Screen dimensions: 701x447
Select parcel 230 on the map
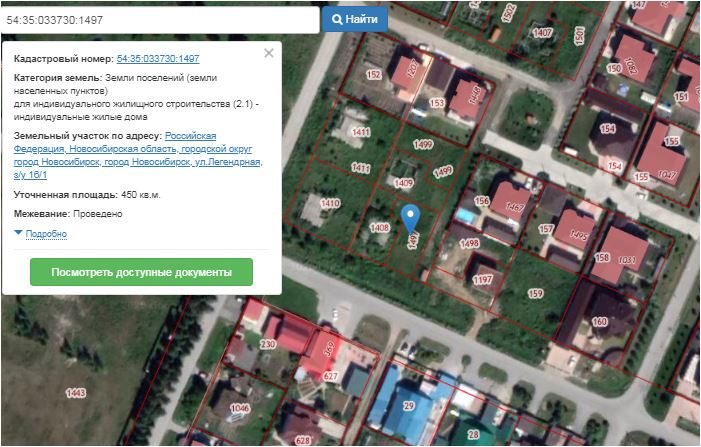tap(268, 344)
